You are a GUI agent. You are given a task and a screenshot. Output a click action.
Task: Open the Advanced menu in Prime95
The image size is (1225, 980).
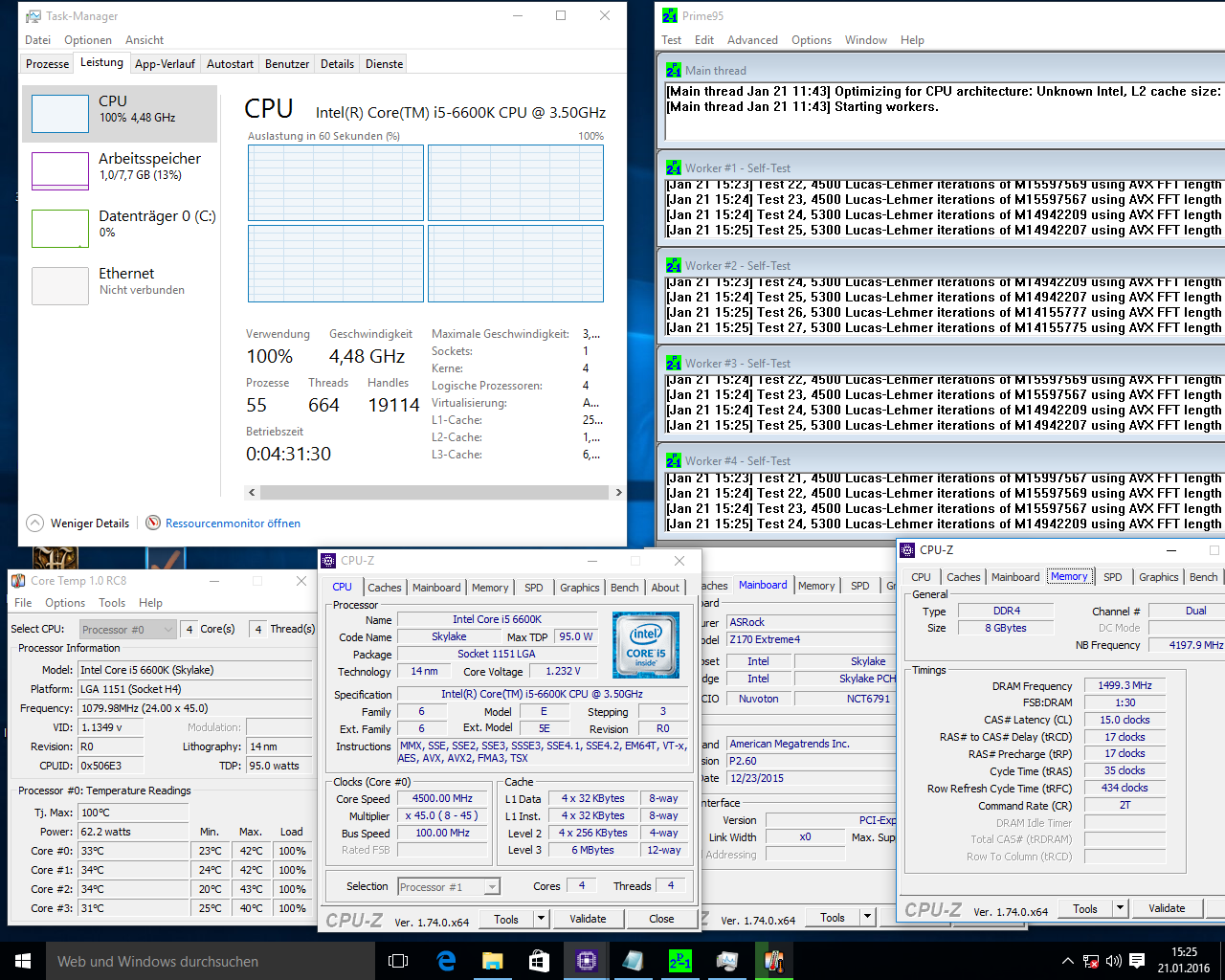point(752,40)
